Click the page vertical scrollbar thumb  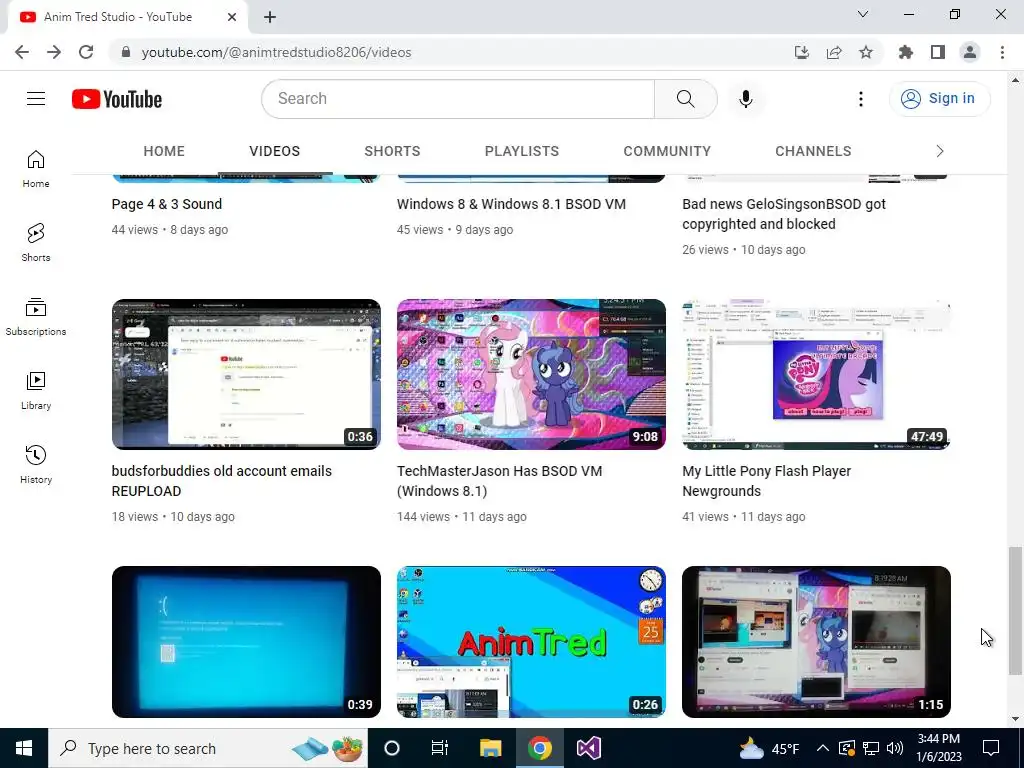coord(1014,611)
